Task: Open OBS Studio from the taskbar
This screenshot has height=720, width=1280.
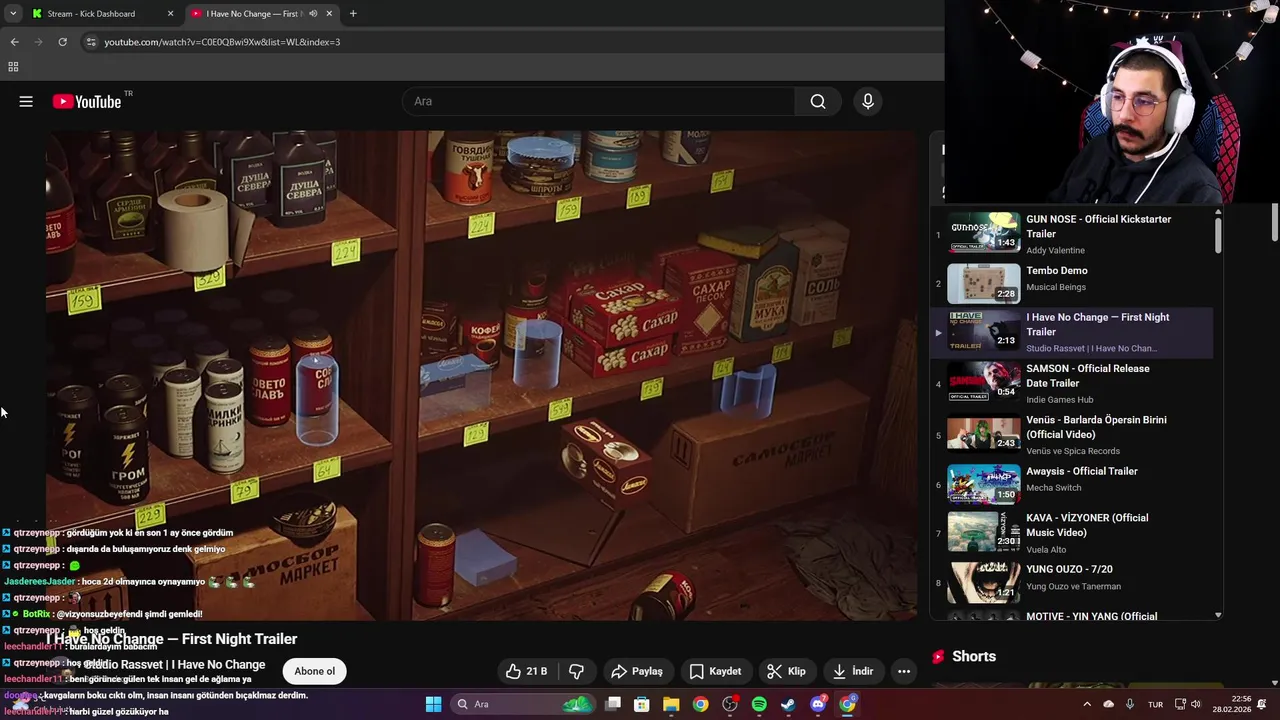Action: click(730, 704)
